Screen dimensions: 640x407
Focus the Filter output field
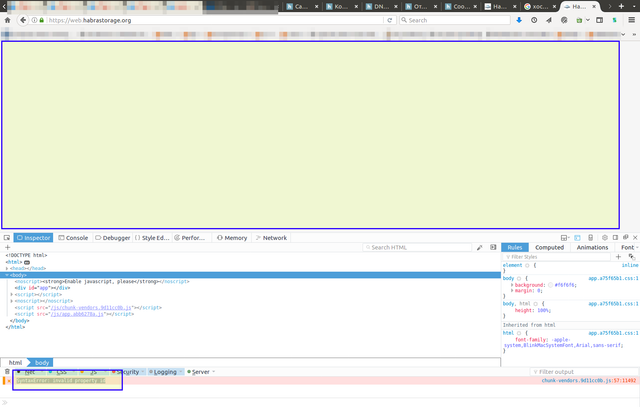584,372
